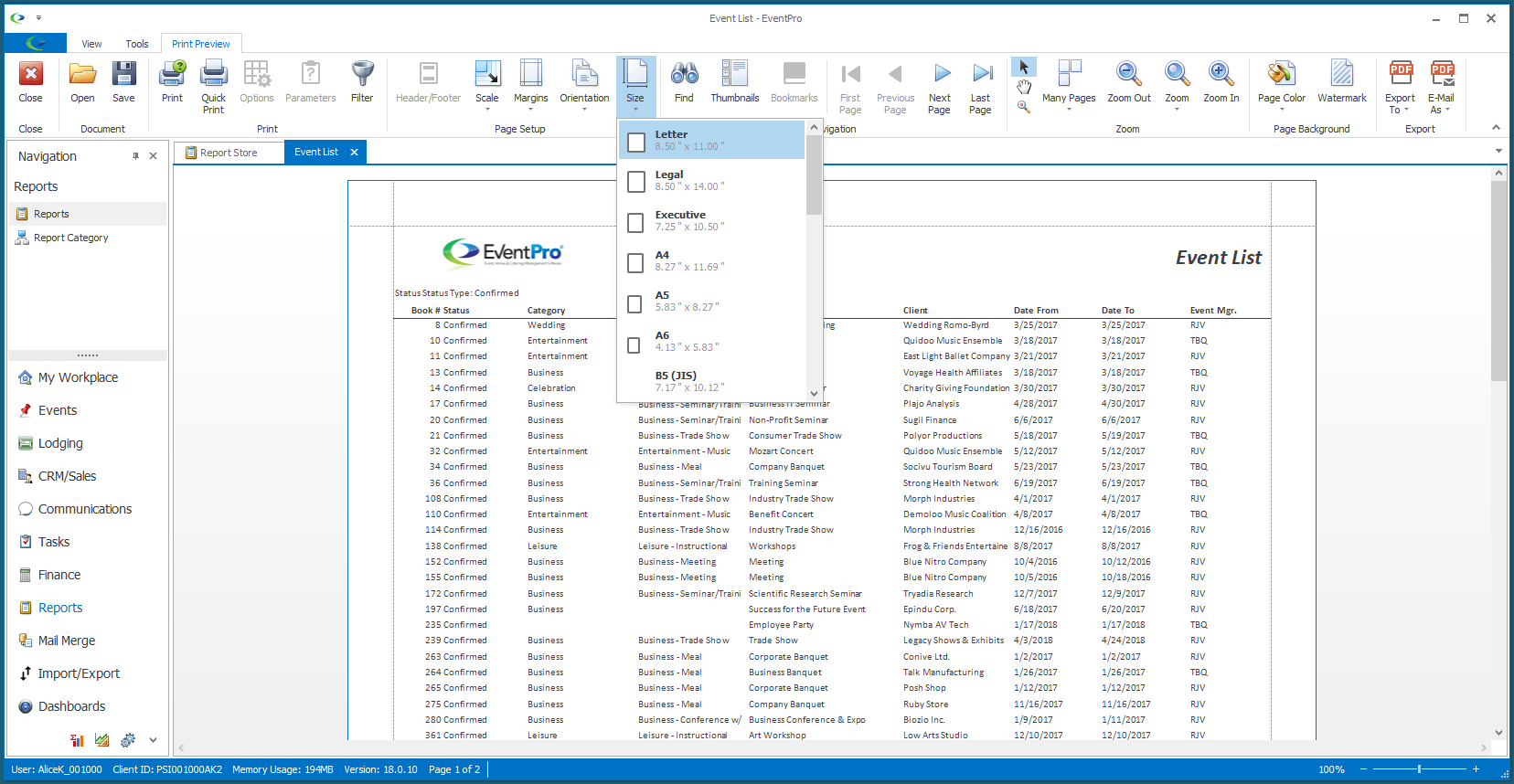
Task: Open My Workplace in navigation
Action: 78,377
